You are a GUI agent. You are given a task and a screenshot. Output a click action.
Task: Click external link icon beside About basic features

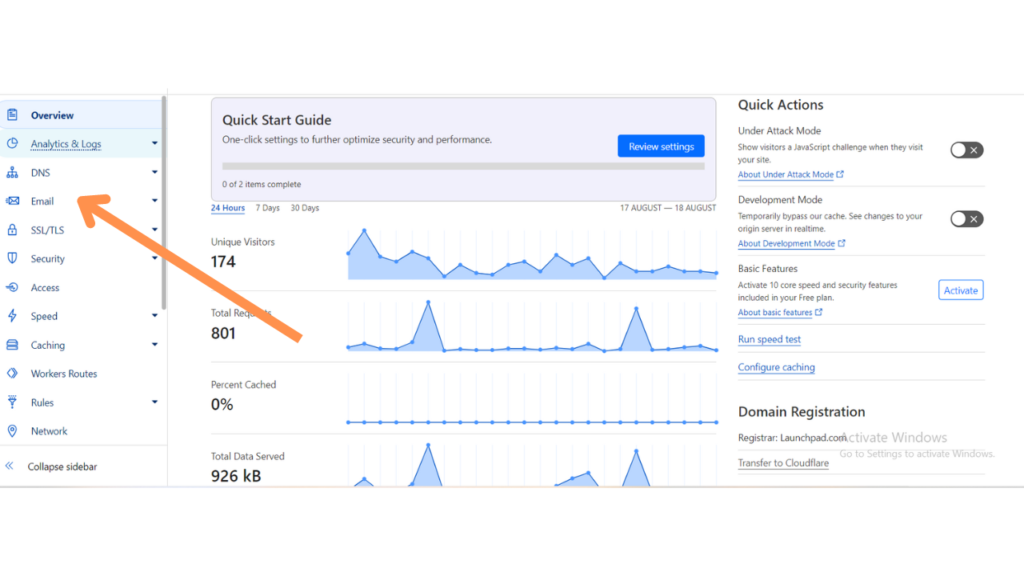tap(818, 312)
